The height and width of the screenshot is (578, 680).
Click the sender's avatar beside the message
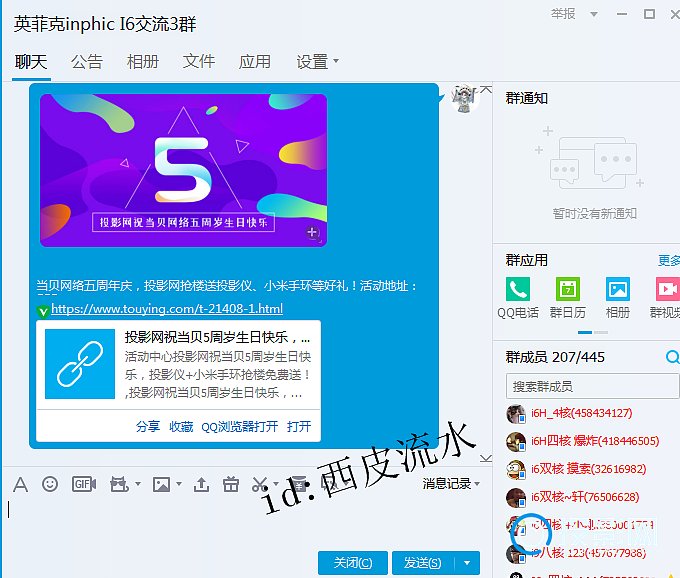pyautogui.click(x=464, y=98)
